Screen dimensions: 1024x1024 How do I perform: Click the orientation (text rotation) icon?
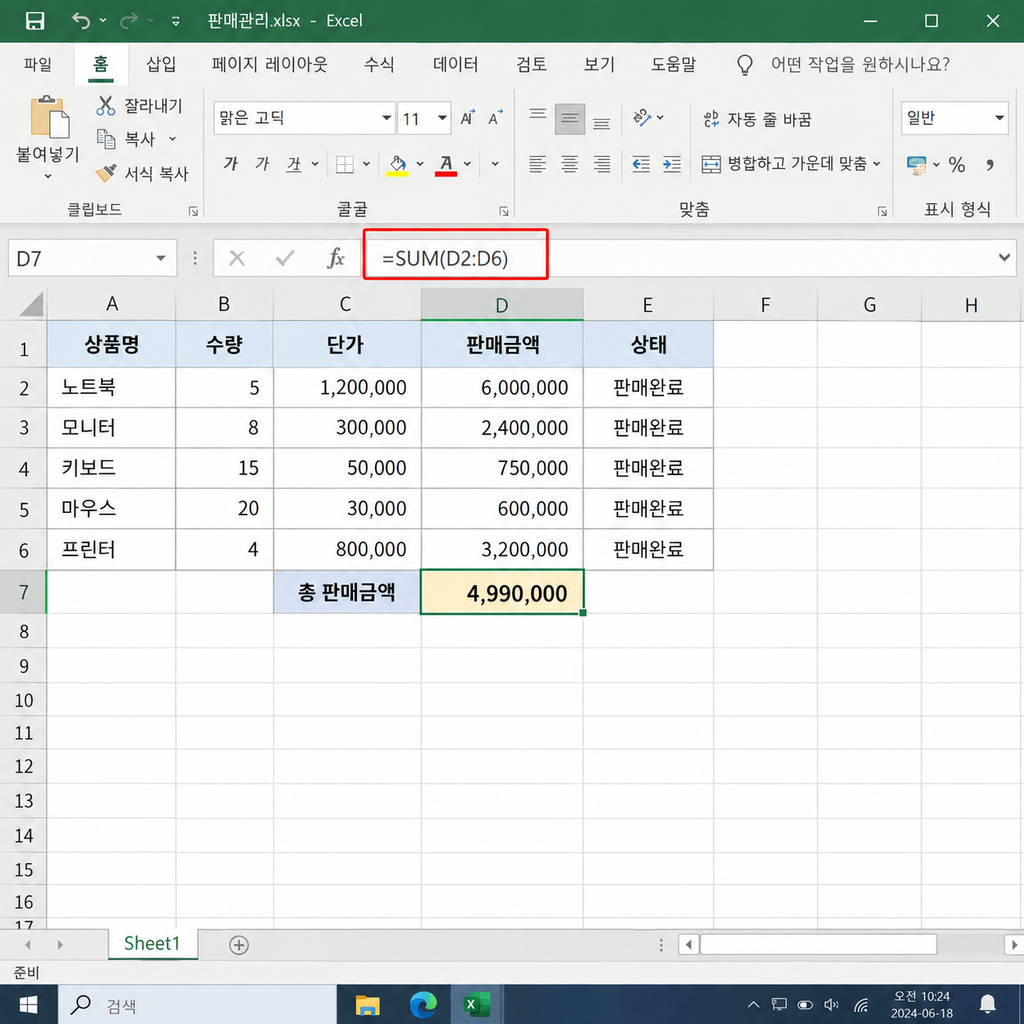[643, 118]
